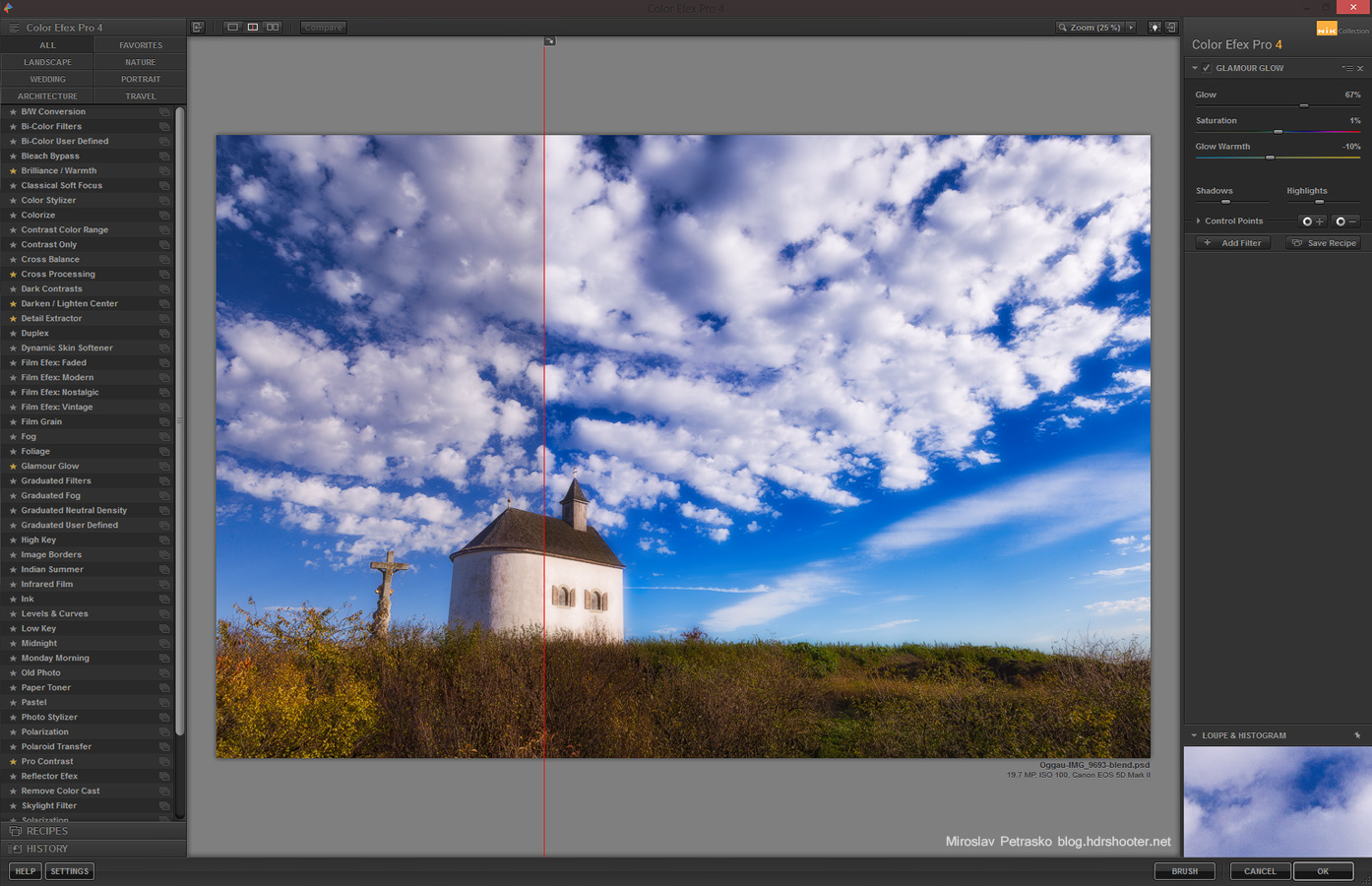Click the CANCEL button
1372x886 pixels.
[x=1260, y=871]
